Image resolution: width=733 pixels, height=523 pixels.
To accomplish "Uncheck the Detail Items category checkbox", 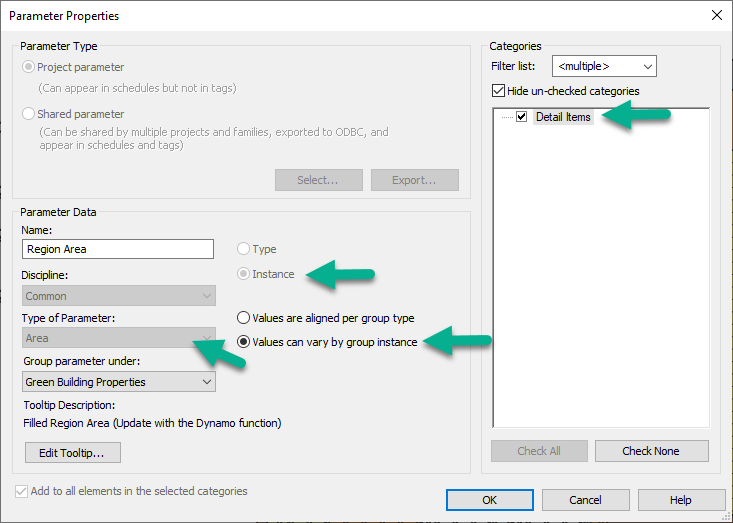I will click(x=521, y=117).
